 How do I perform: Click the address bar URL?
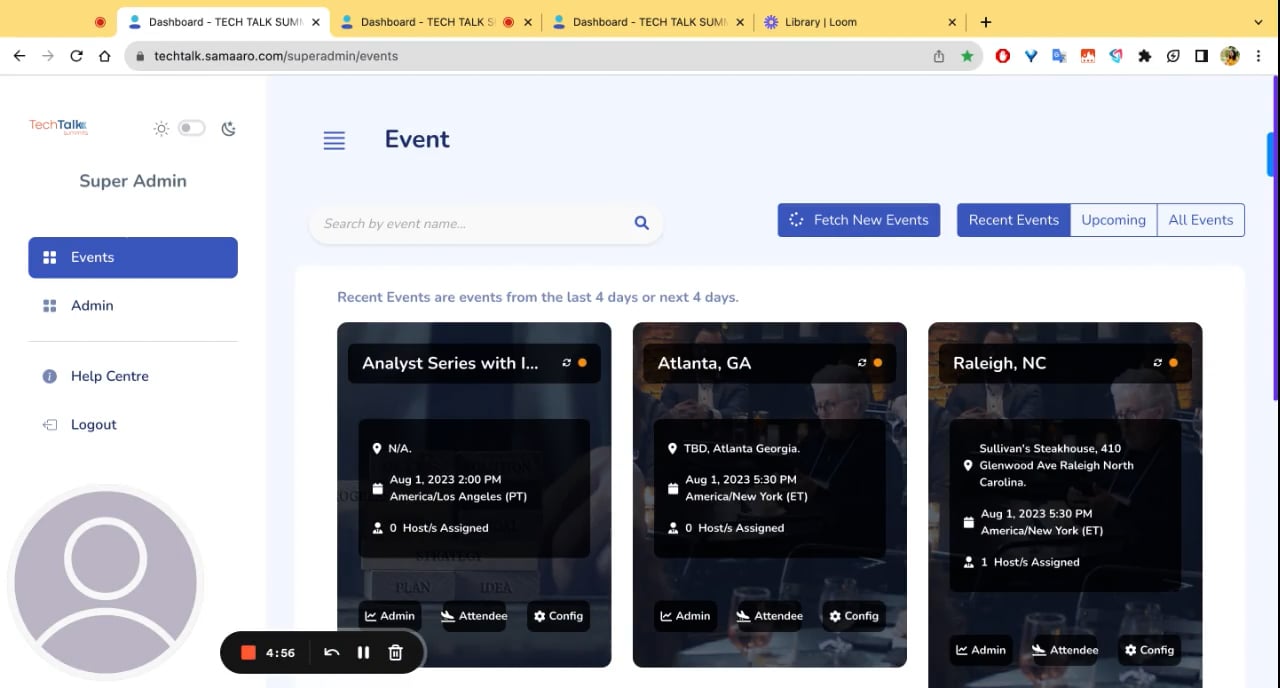tap(276, 56)
